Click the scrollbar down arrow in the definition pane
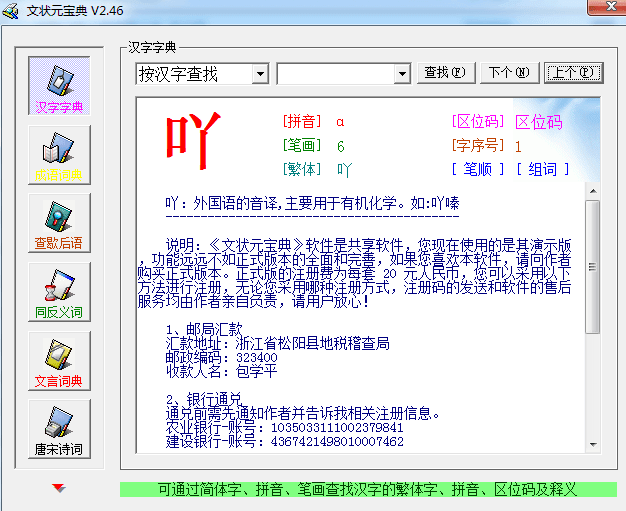 593,445
